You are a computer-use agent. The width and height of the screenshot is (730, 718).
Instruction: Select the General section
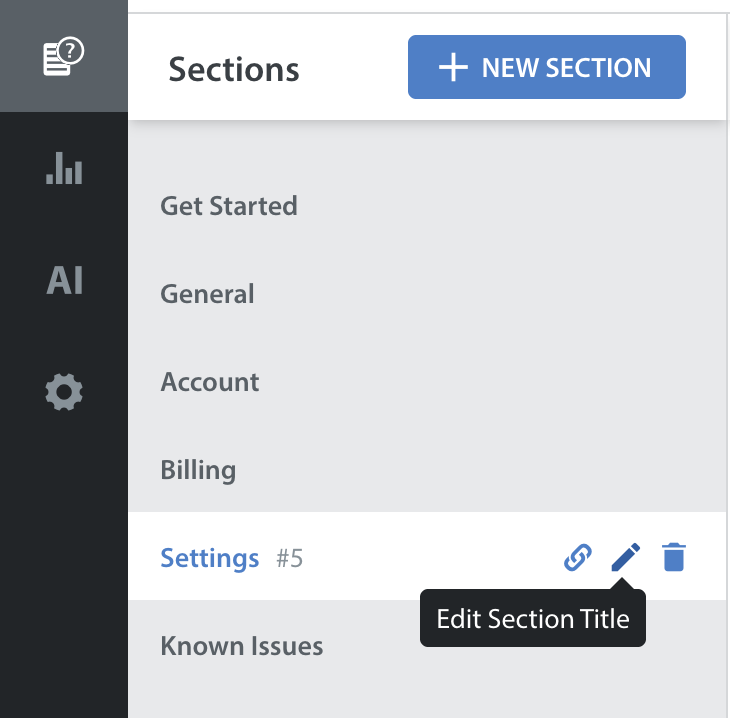pyautogui.click(x=207, y=294)
